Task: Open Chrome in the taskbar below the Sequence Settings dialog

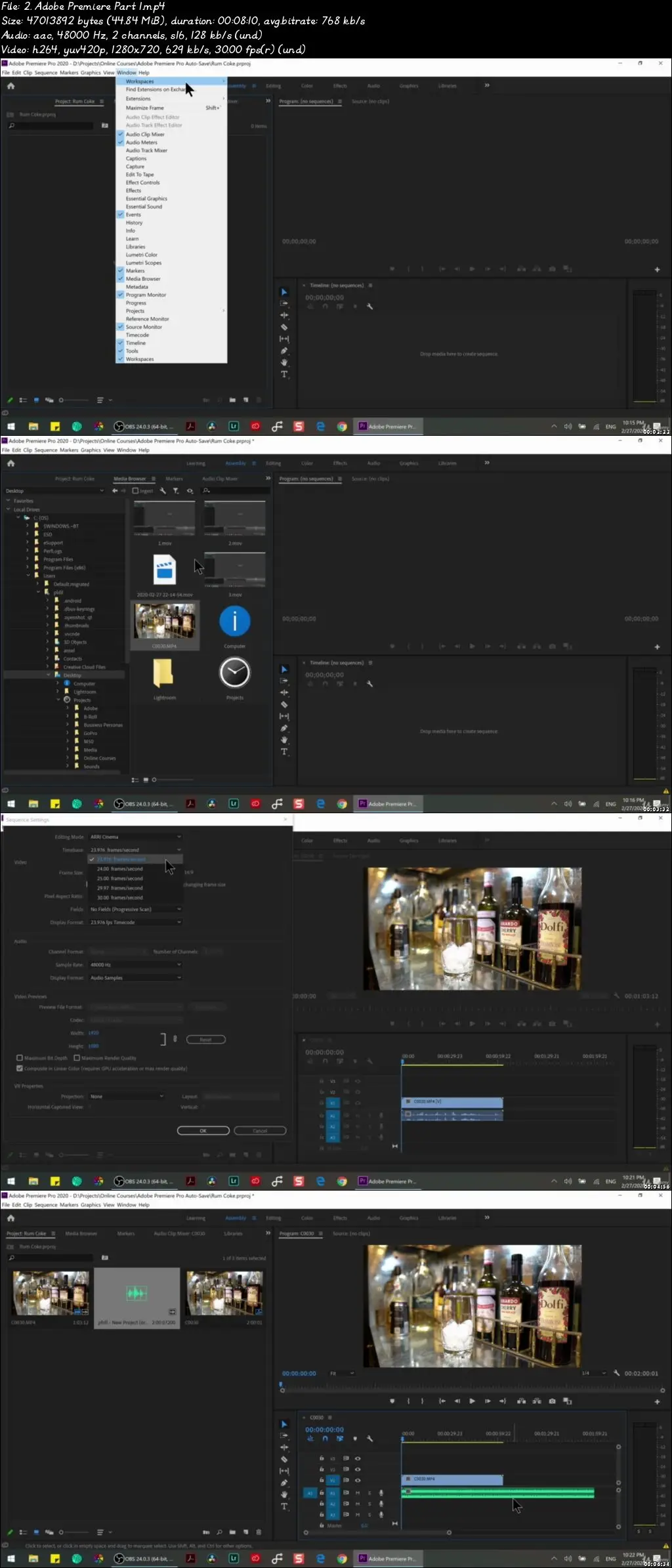Action: point(342,1181)
